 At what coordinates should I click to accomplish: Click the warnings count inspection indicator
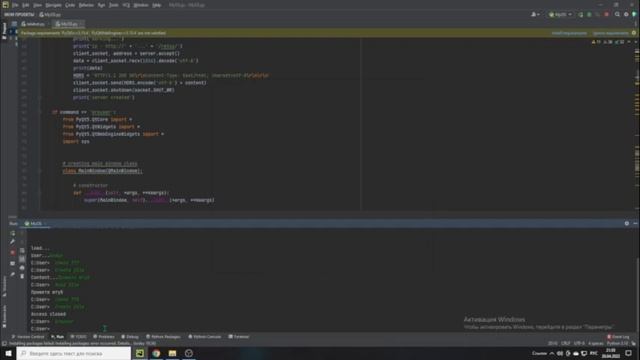click(x=596, y=42)
